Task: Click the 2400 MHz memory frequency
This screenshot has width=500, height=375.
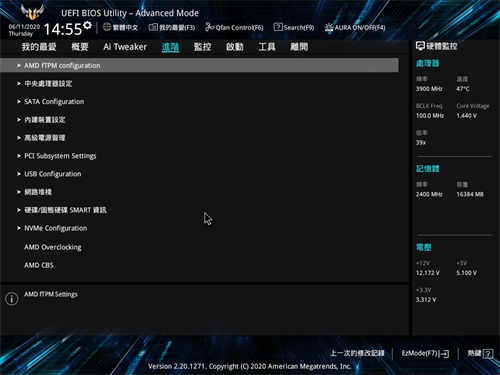Action: click(429, 194)
